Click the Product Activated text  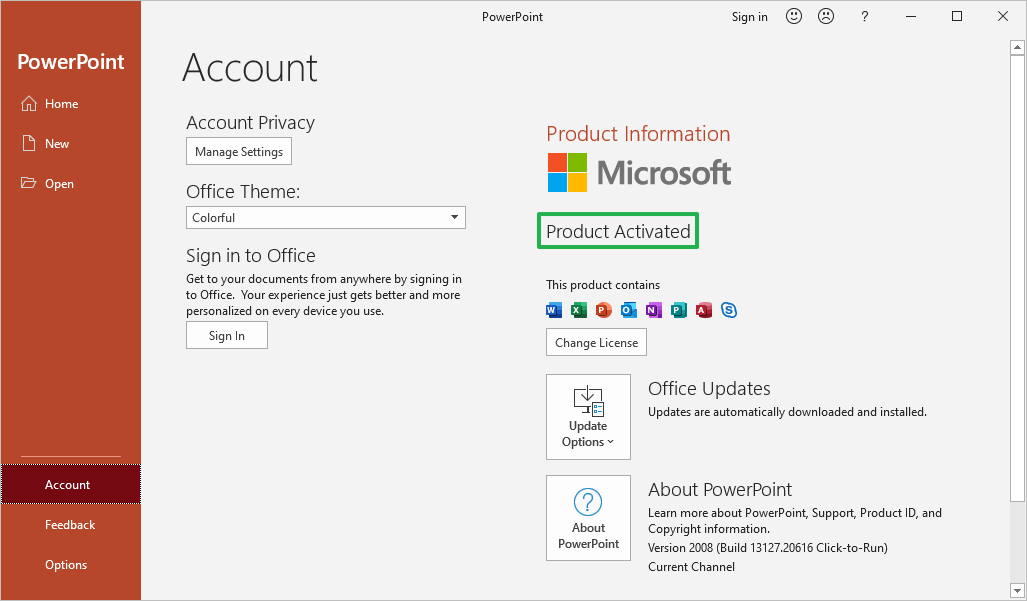(x=618, y=231)
